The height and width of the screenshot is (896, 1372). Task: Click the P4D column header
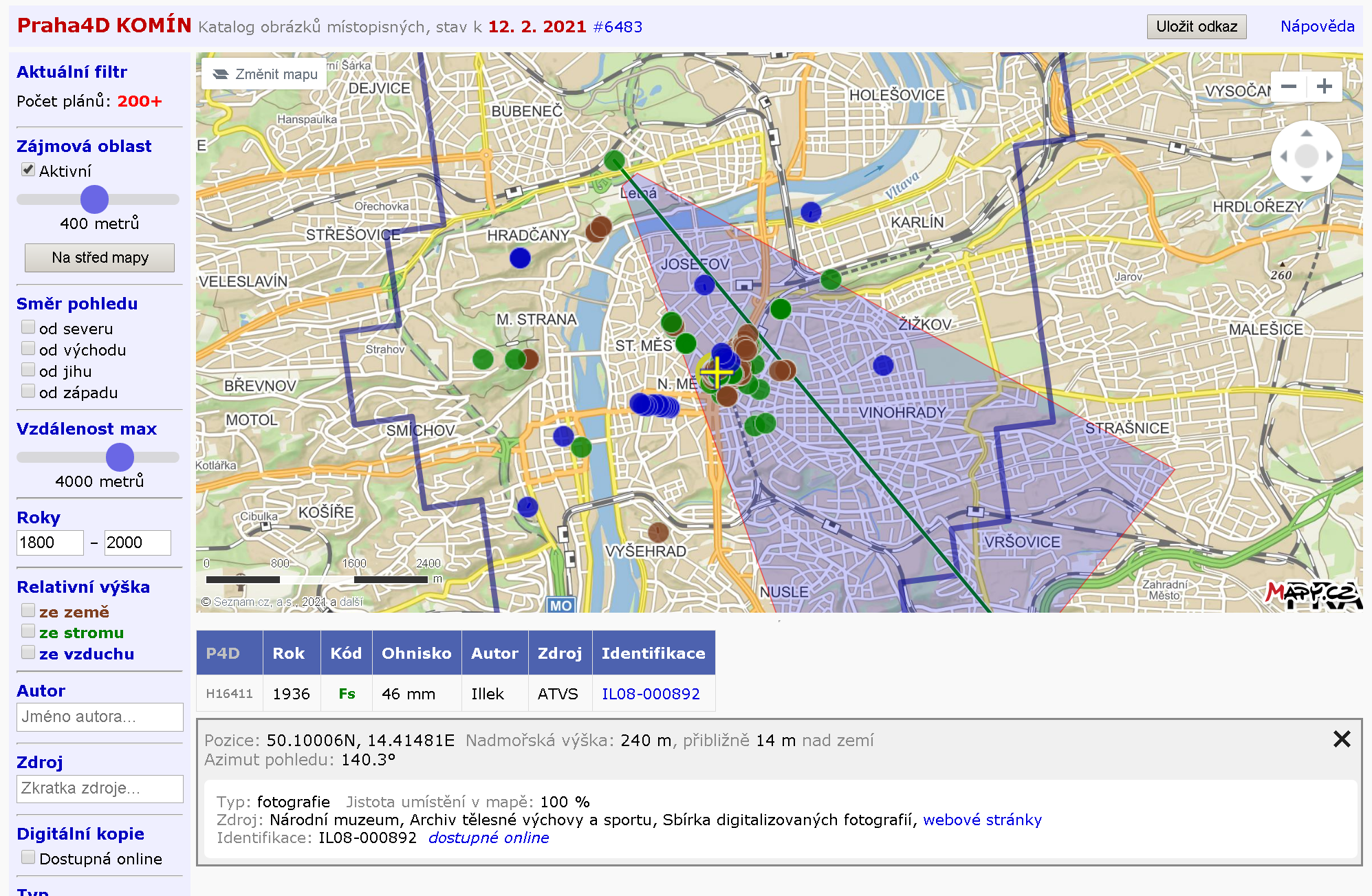point(230,653)
